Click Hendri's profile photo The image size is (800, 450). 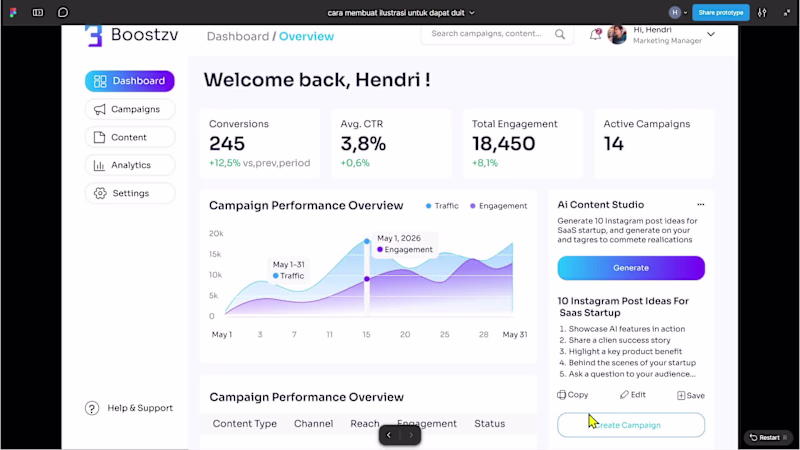617,35
